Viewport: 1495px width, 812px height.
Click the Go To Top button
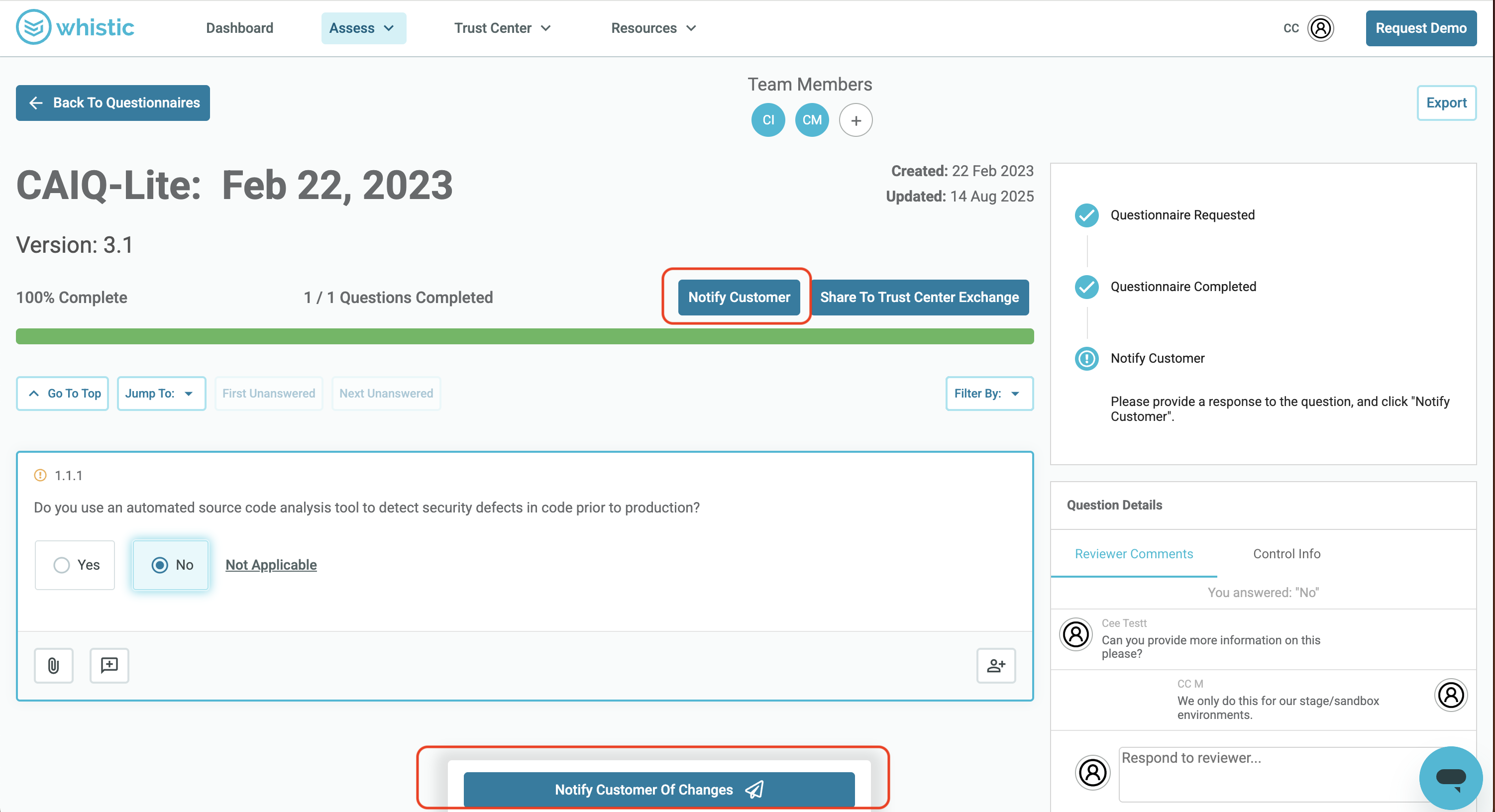click(x=63, y=394)
